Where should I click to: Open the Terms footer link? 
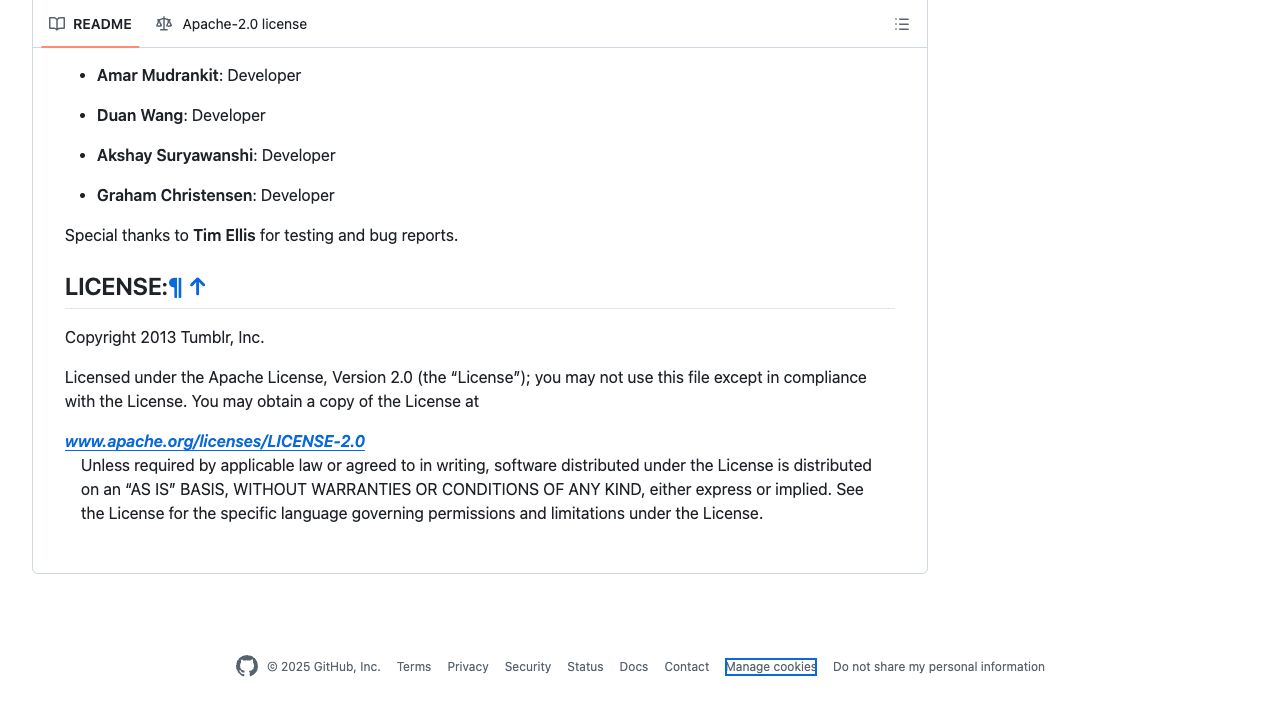[x=414, y=667]
